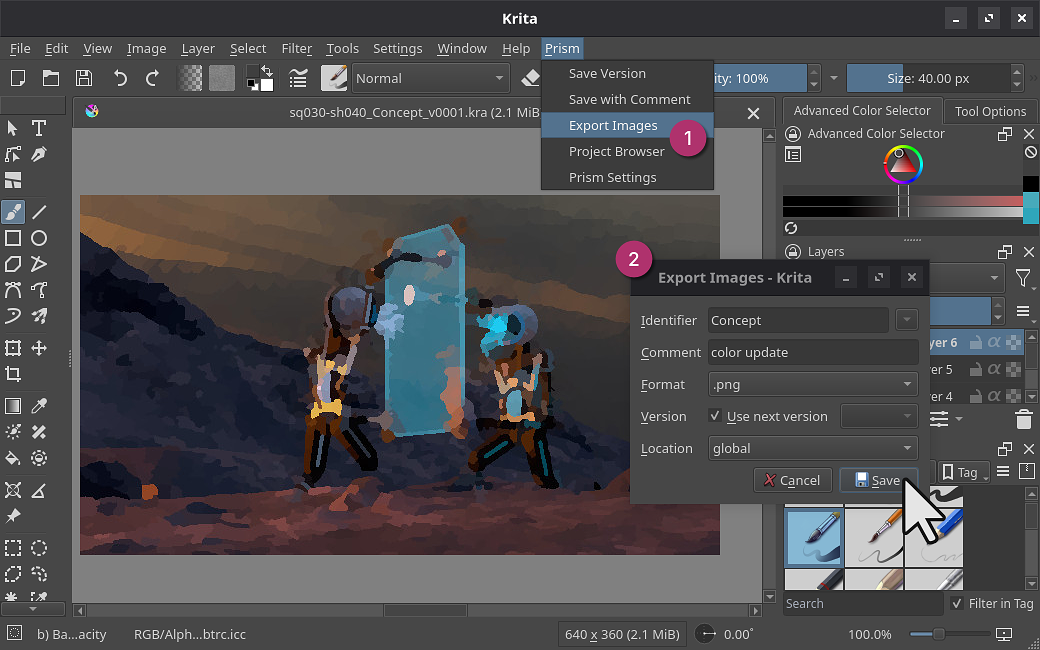Pick hue on the color wheel
This screenshot has height=650, width=1040.
coord(903,164)
